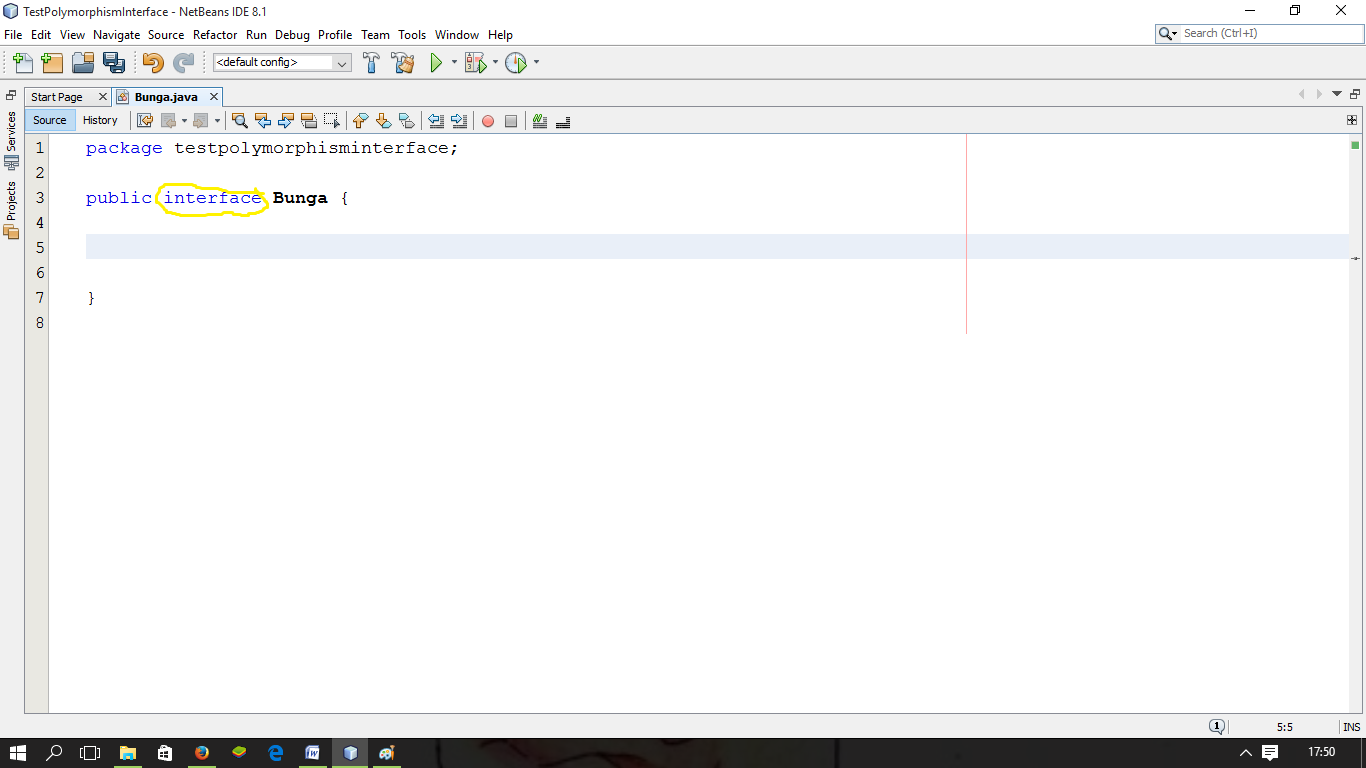Open the Refactor menu
The height and width of the screenshot is (768, 1366).
click(x=214, y=34)
